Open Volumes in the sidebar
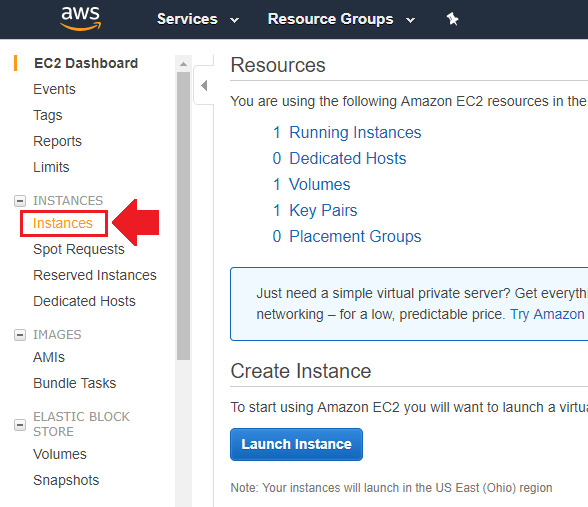588x507 pixels. [x=60, y=454]
